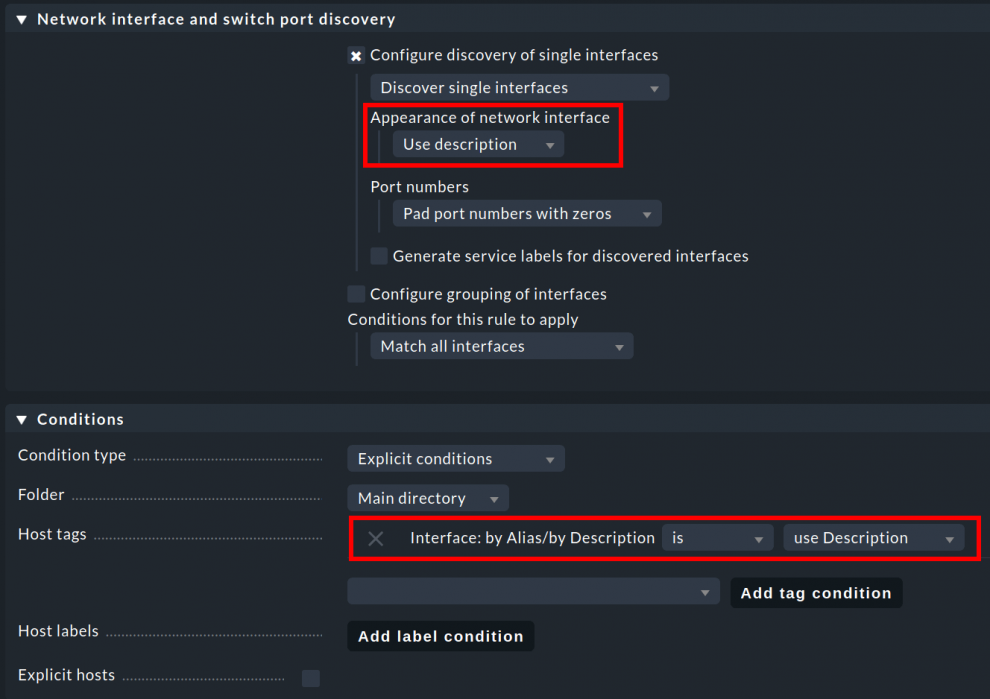This screenshot has height=699, width=990.
Task: Uncheck Configure discovery of single interfaces
Action: tap(356, 56)
